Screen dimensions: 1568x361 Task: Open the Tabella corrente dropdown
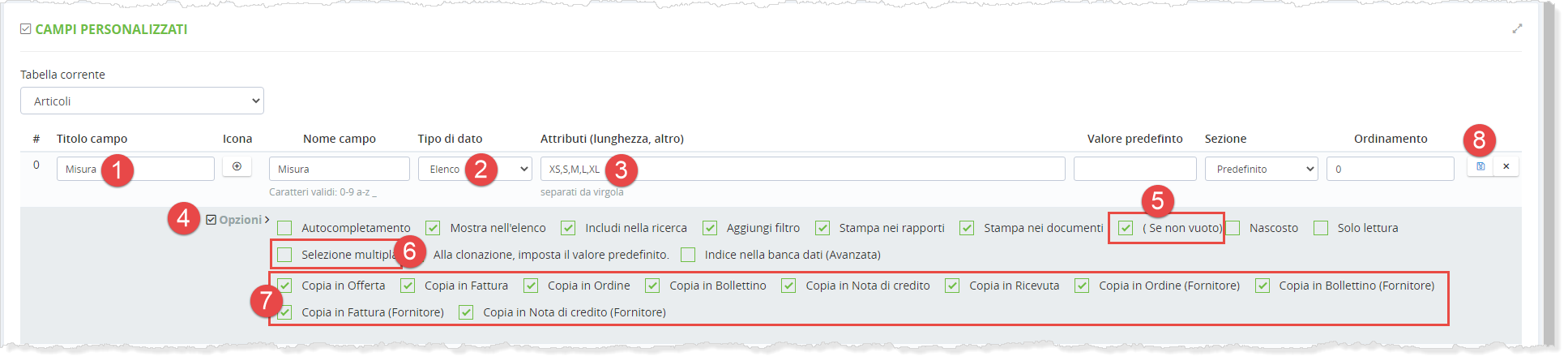tap(142, 101)
